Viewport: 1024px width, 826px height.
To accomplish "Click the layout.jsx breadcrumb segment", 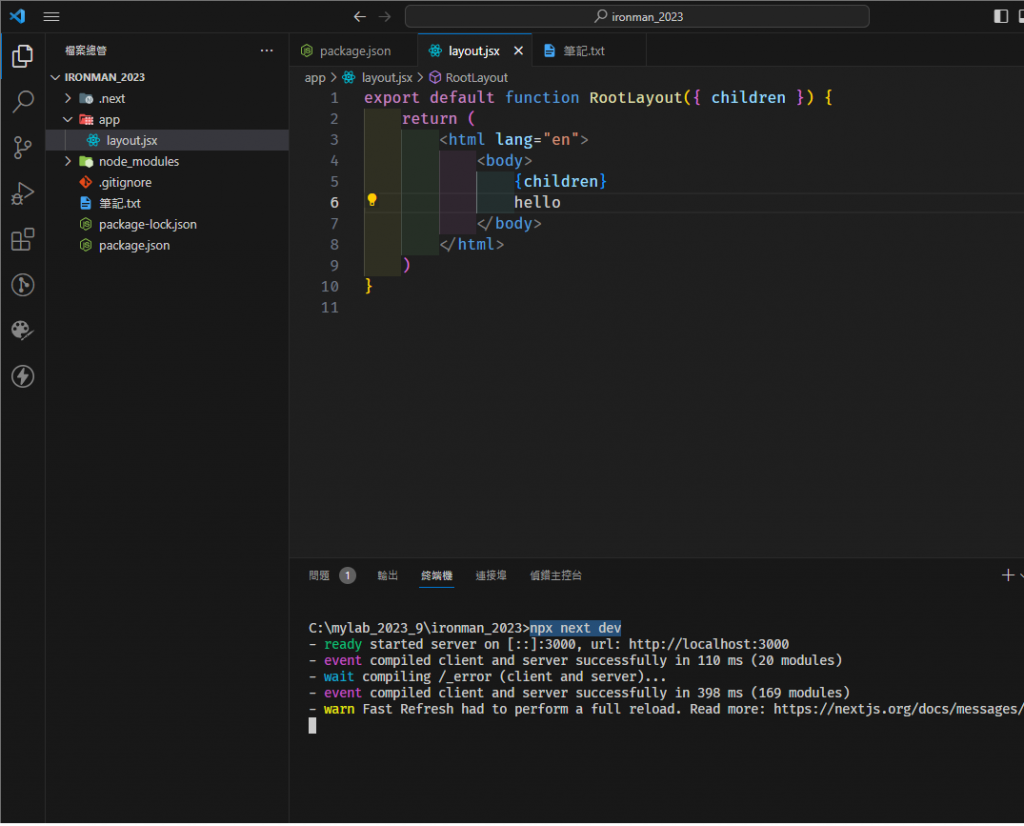I will pos(387,78).
